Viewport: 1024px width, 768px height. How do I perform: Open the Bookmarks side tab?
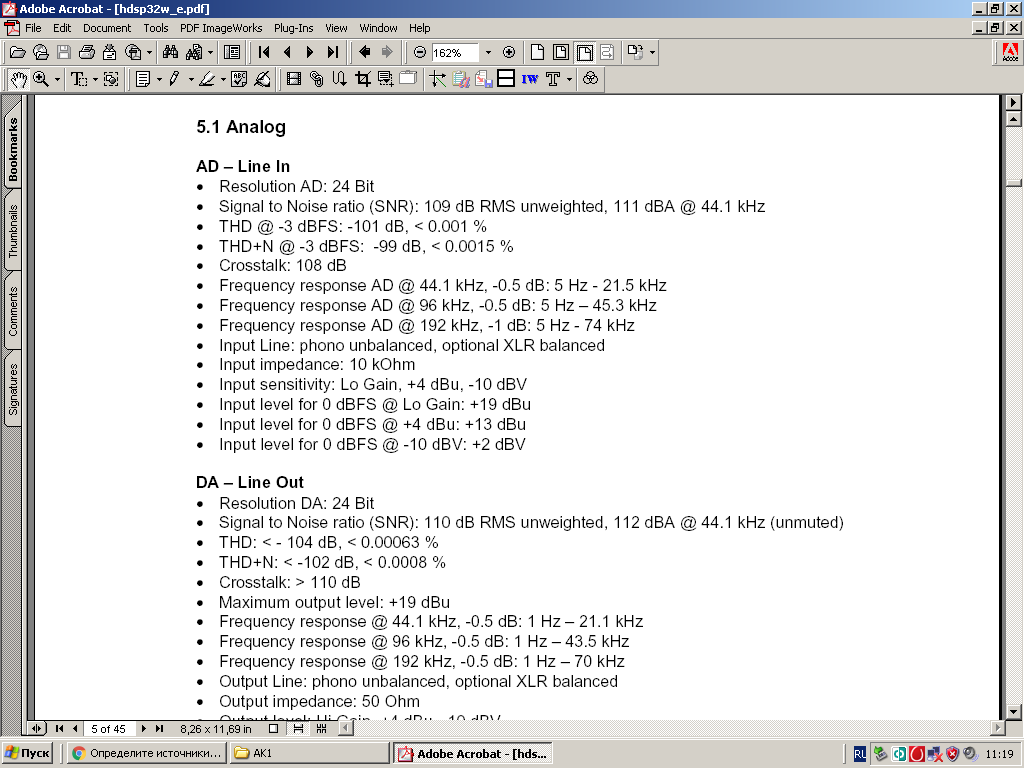click(14, 150)
